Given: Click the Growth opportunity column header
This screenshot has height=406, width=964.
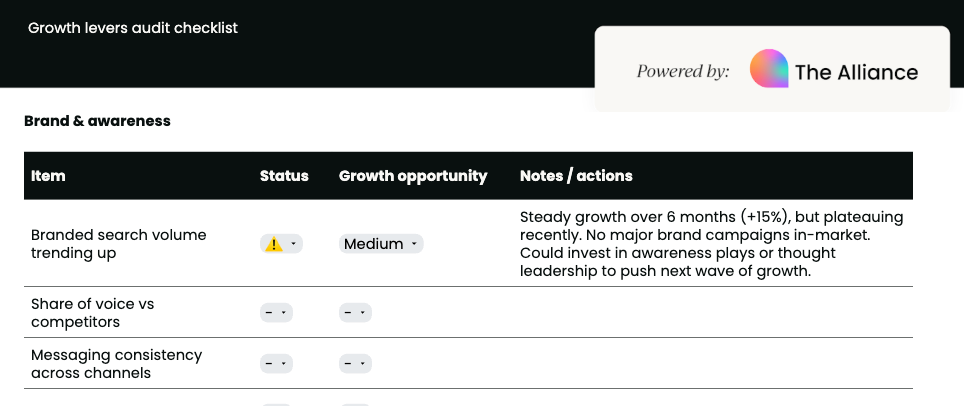Looking at the screenshot, I should pyautogui.click(x=413, y=176).
